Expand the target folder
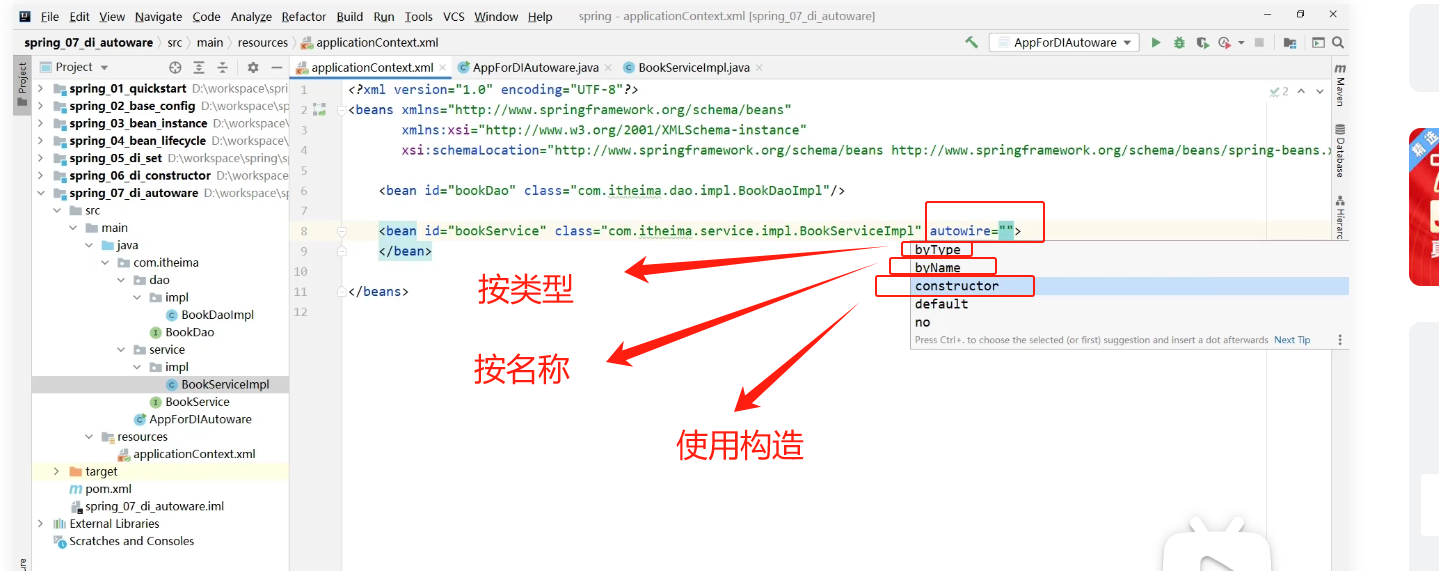 coord(57,471)
